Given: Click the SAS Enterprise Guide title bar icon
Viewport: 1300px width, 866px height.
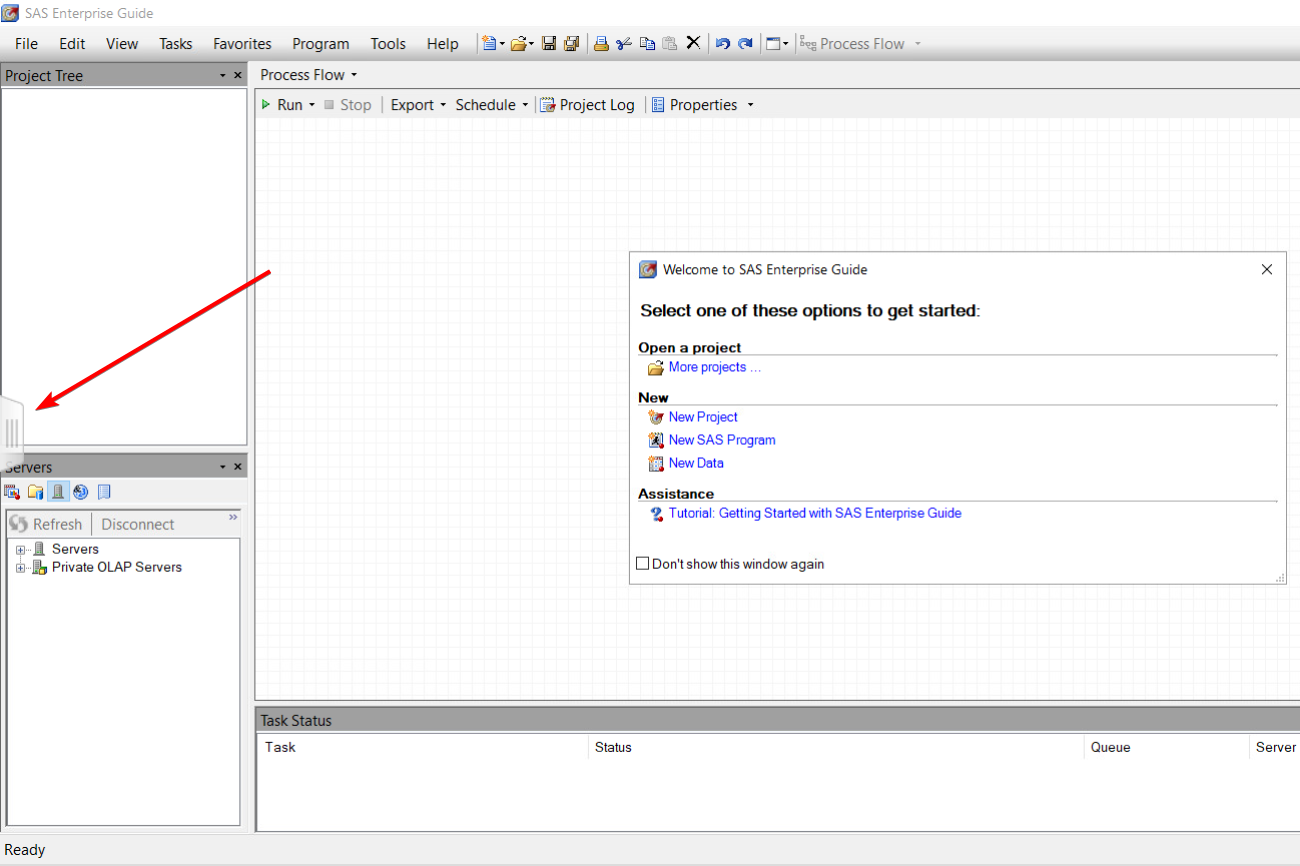Looking at the screenshot, I should (x=10, y=13).
